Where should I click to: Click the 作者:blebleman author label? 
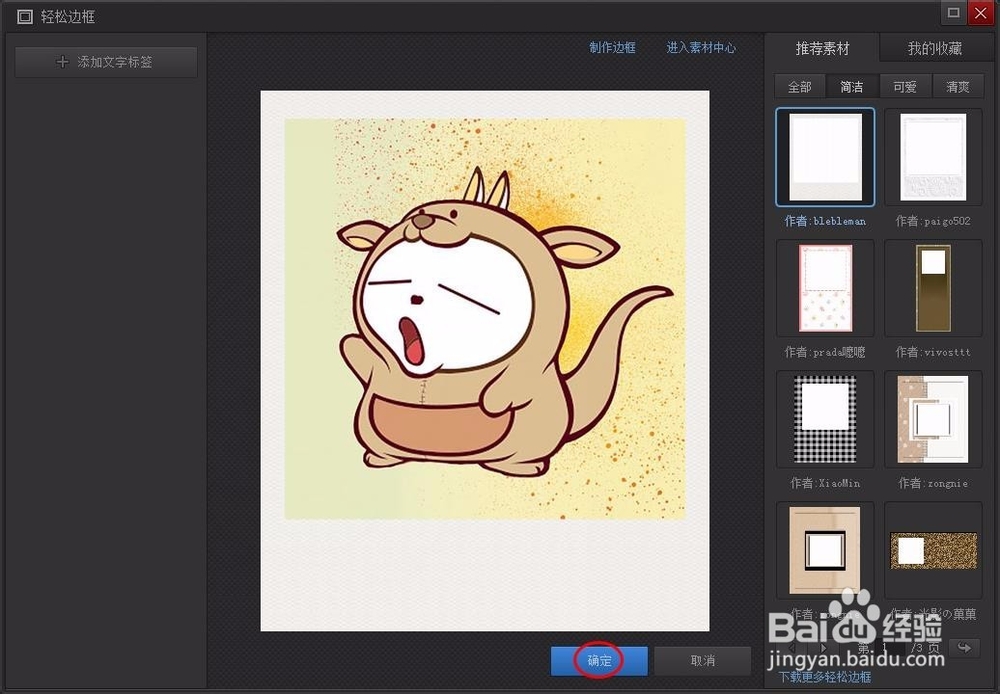tap(825, 221)
